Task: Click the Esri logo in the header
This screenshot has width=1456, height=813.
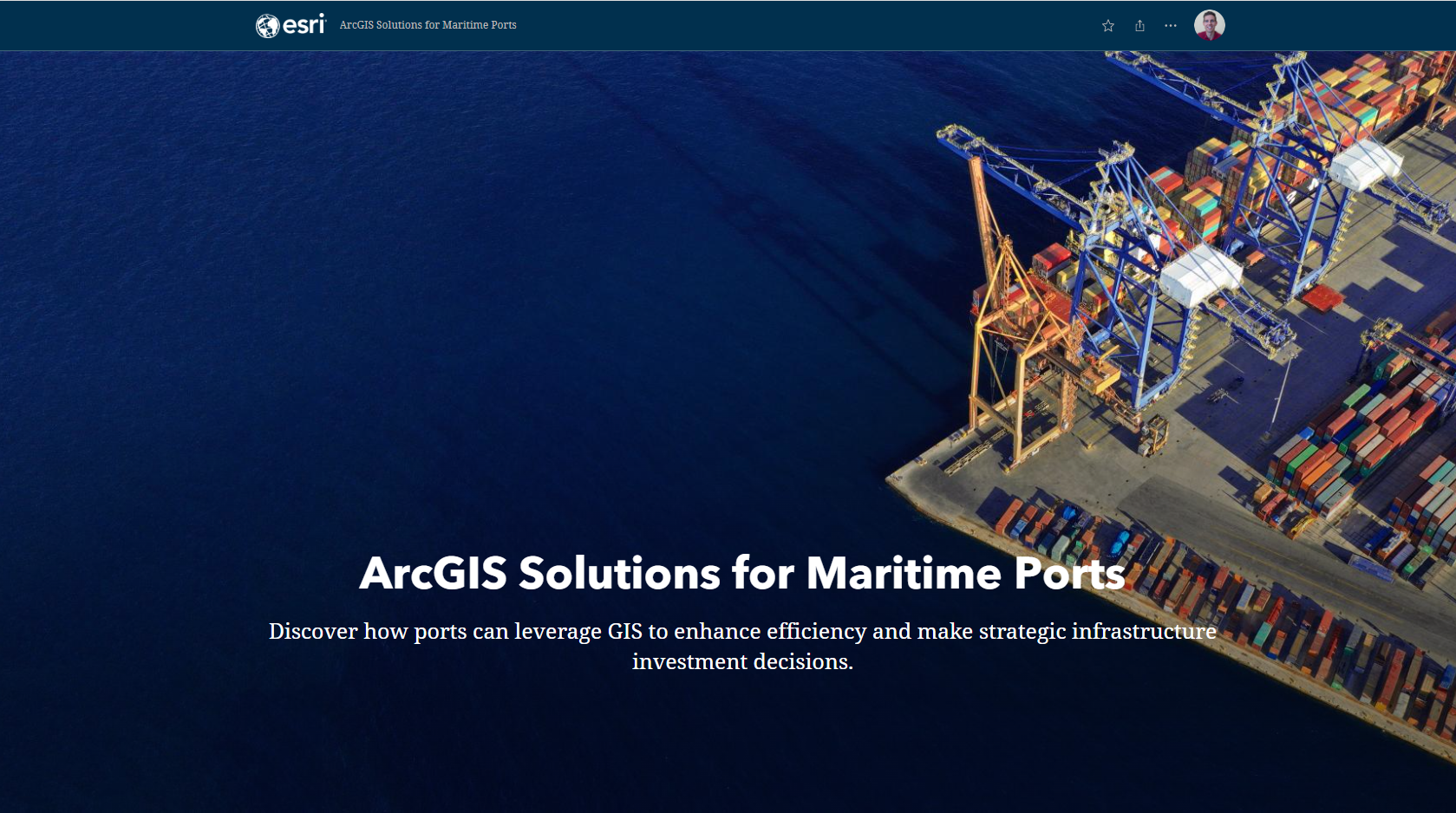Action: point(291,25)
